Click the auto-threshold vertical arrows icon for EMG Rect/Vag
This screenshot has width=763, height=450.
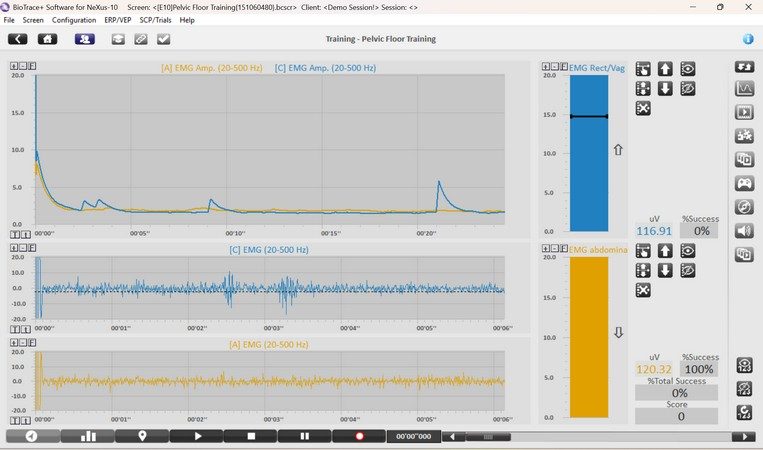coord(643,89)
